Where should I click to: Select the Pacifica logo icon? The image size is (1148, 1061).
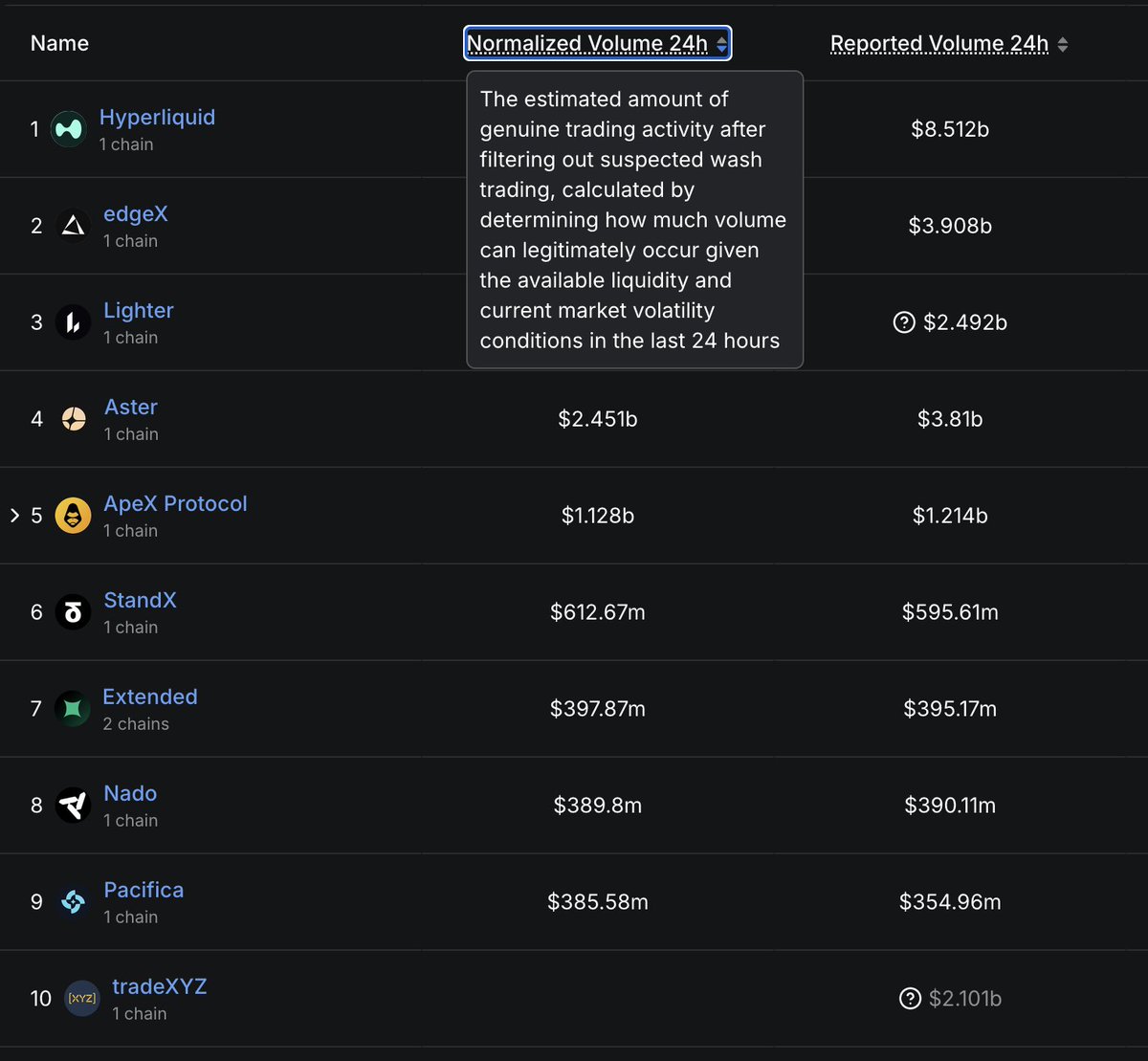tap(73, 901)
